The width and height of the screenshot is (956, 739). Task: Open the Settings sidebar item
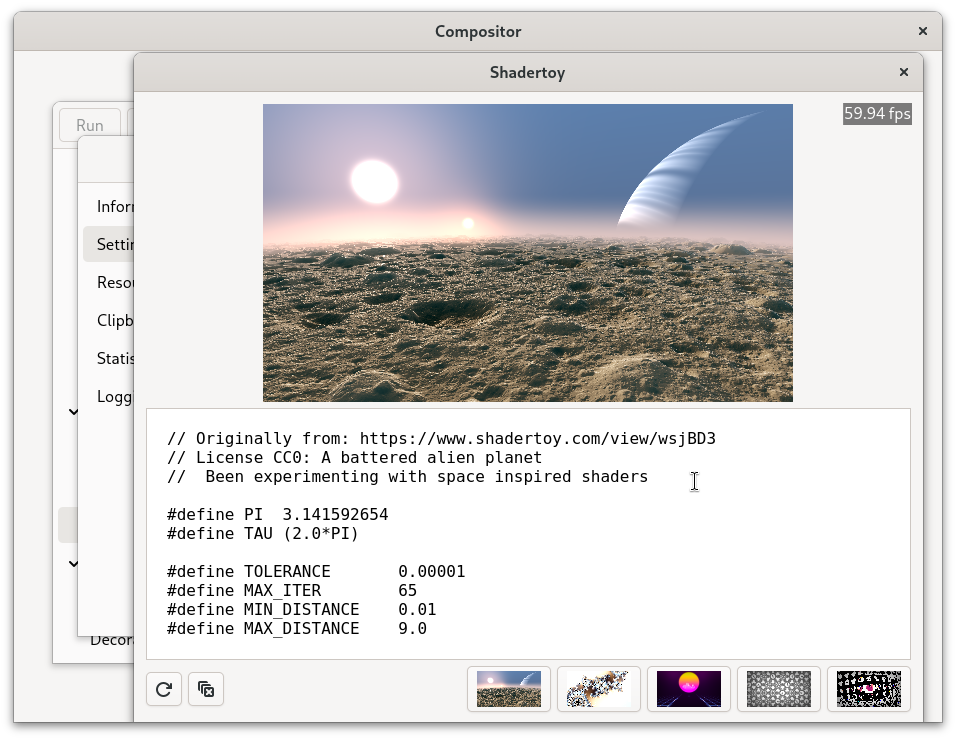(114, 244)
